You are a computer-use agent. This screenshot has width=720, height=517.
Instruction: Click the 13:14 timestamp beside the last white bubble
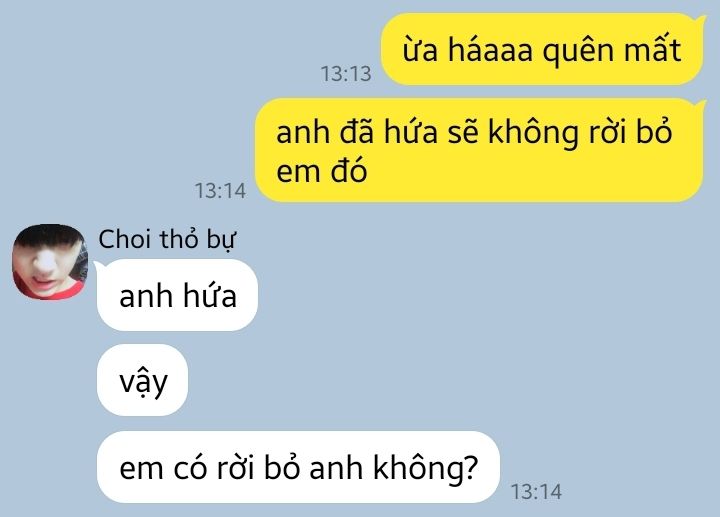536,492
